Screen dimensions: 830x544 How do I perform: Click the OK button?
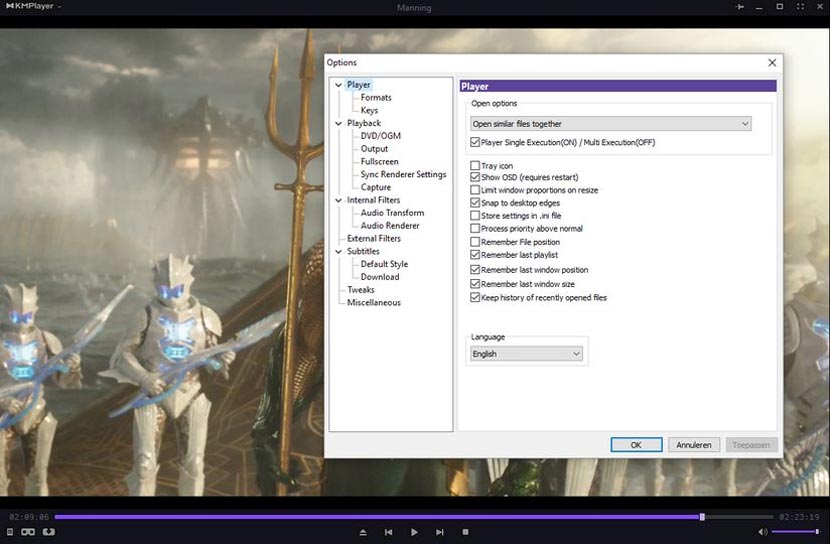click(636, 445)
